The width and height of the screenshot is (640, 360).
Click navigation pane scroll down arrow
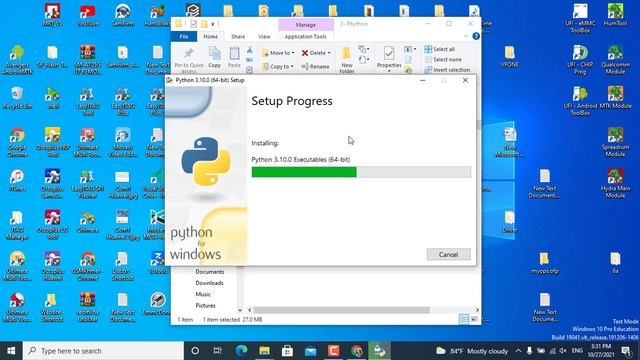pos(240,310)
